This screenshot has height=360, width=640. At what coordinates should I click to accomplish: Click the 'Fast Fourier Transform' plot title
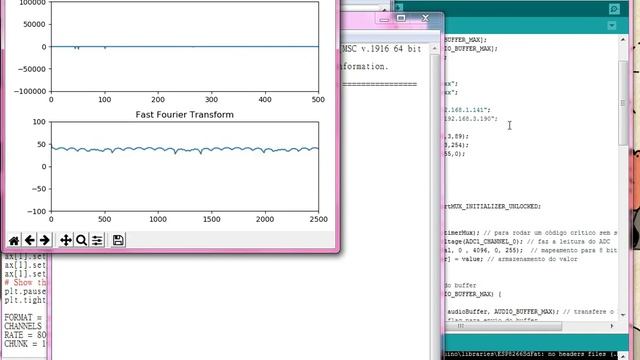coord(184,115)
